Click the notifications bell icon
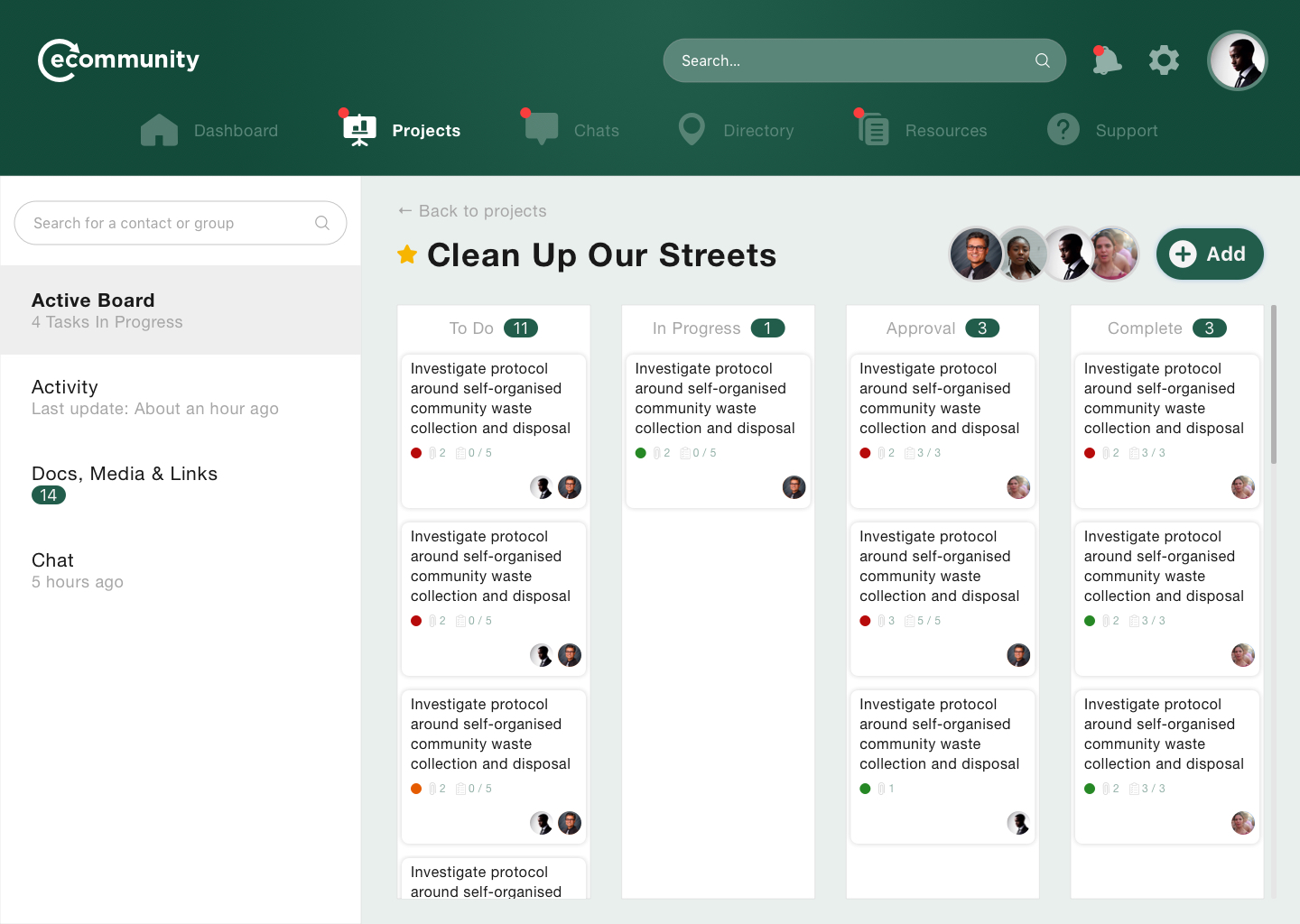The width and height of the screenshot is (1300, 924). (1106, 61)
